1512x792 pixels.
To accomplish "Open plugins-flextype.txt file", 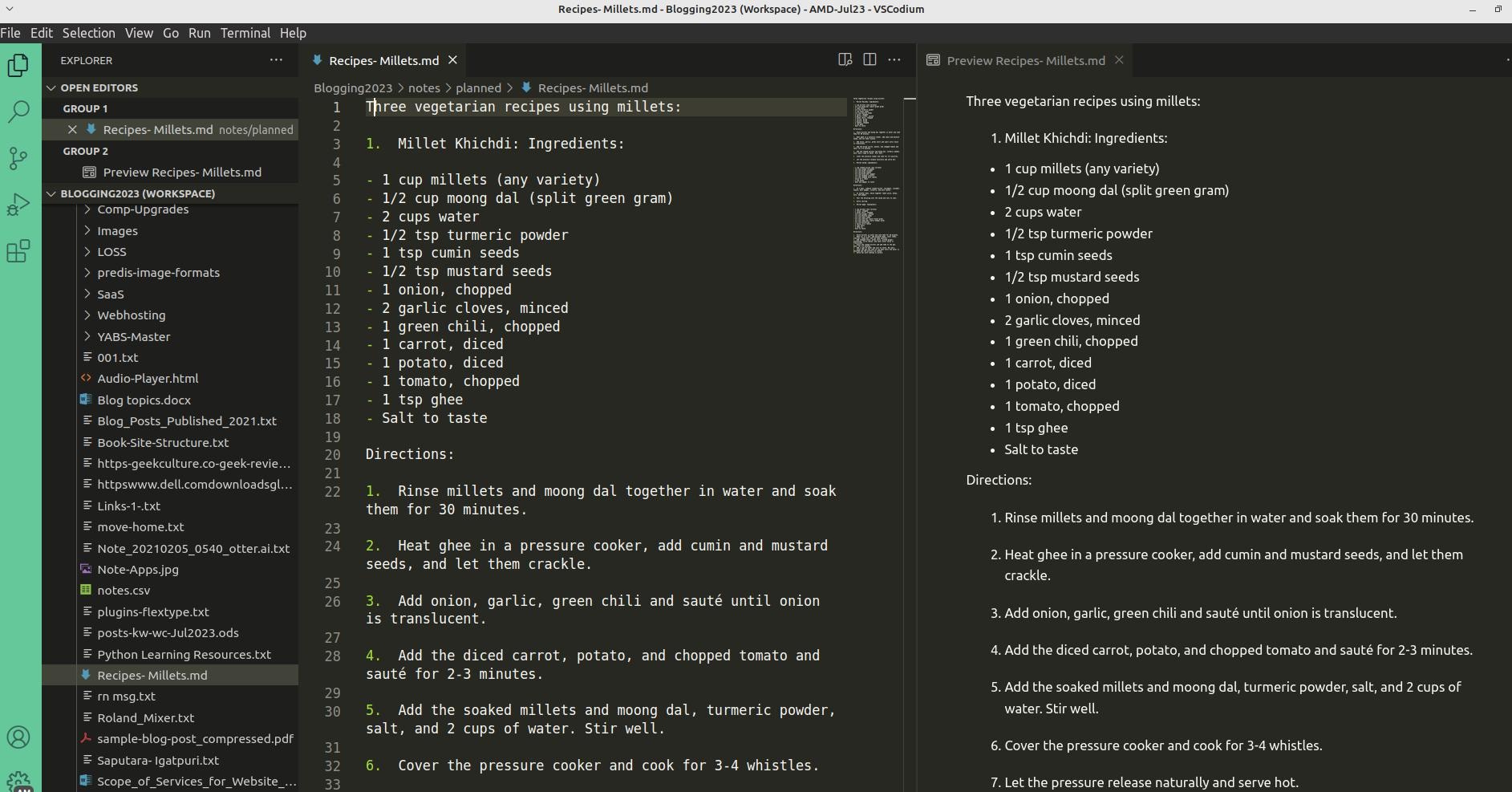I will pyautogui.click(x=152, y=611).
